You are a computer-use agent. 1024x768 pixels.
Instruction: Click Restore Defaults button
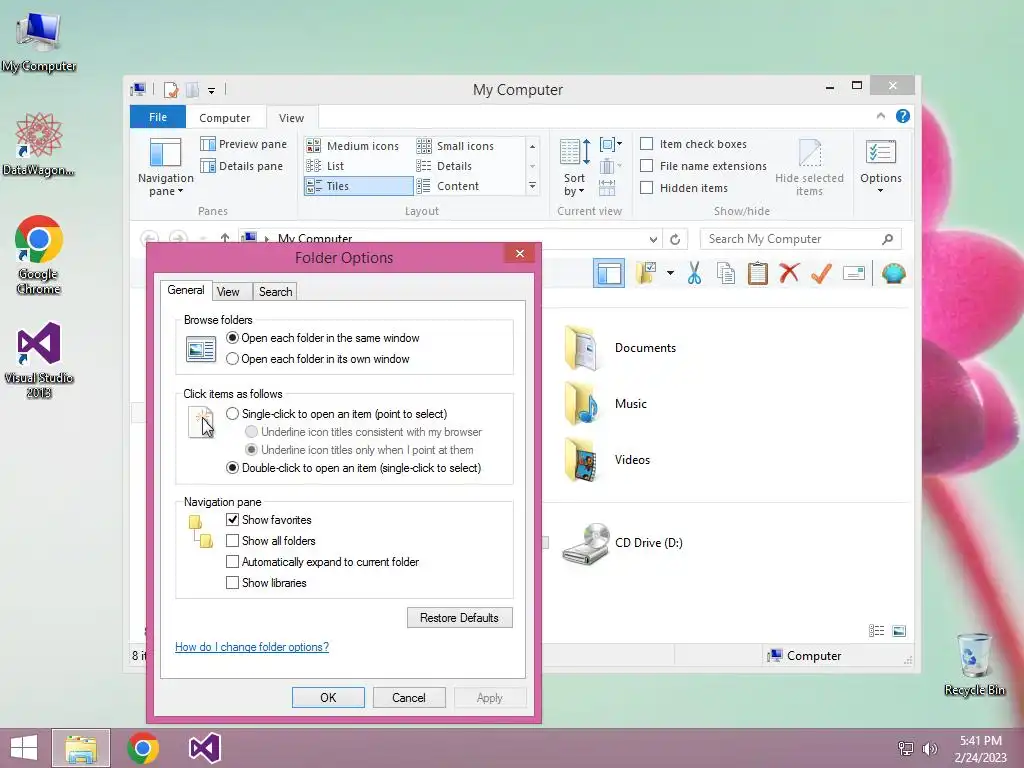(460, 618)
